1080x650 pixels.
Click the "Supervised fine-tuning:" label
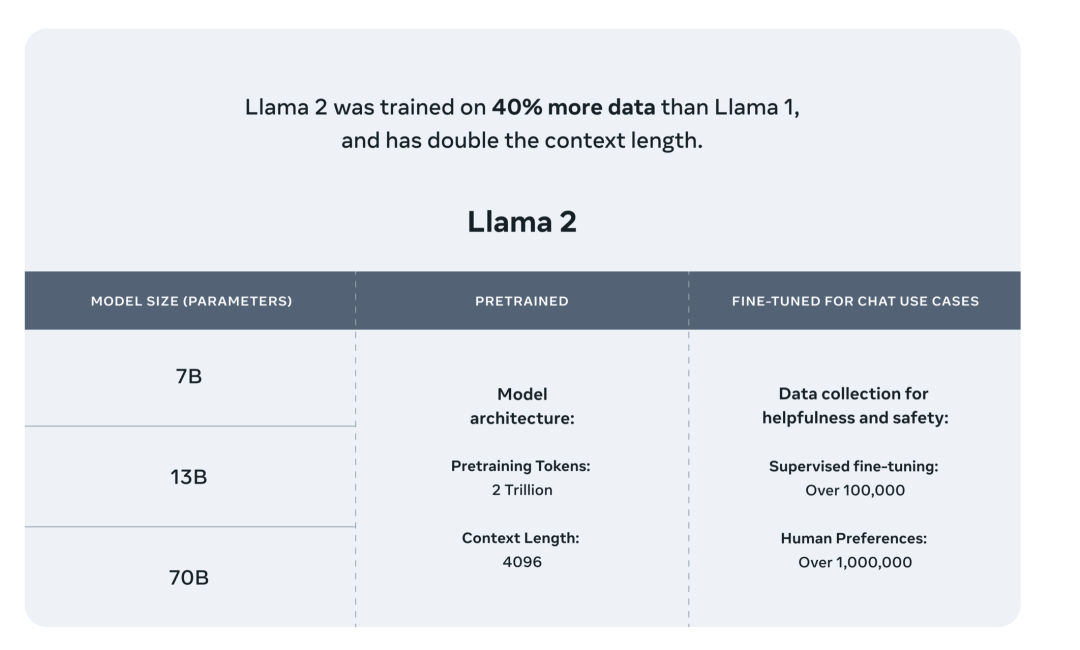[854, 467]
